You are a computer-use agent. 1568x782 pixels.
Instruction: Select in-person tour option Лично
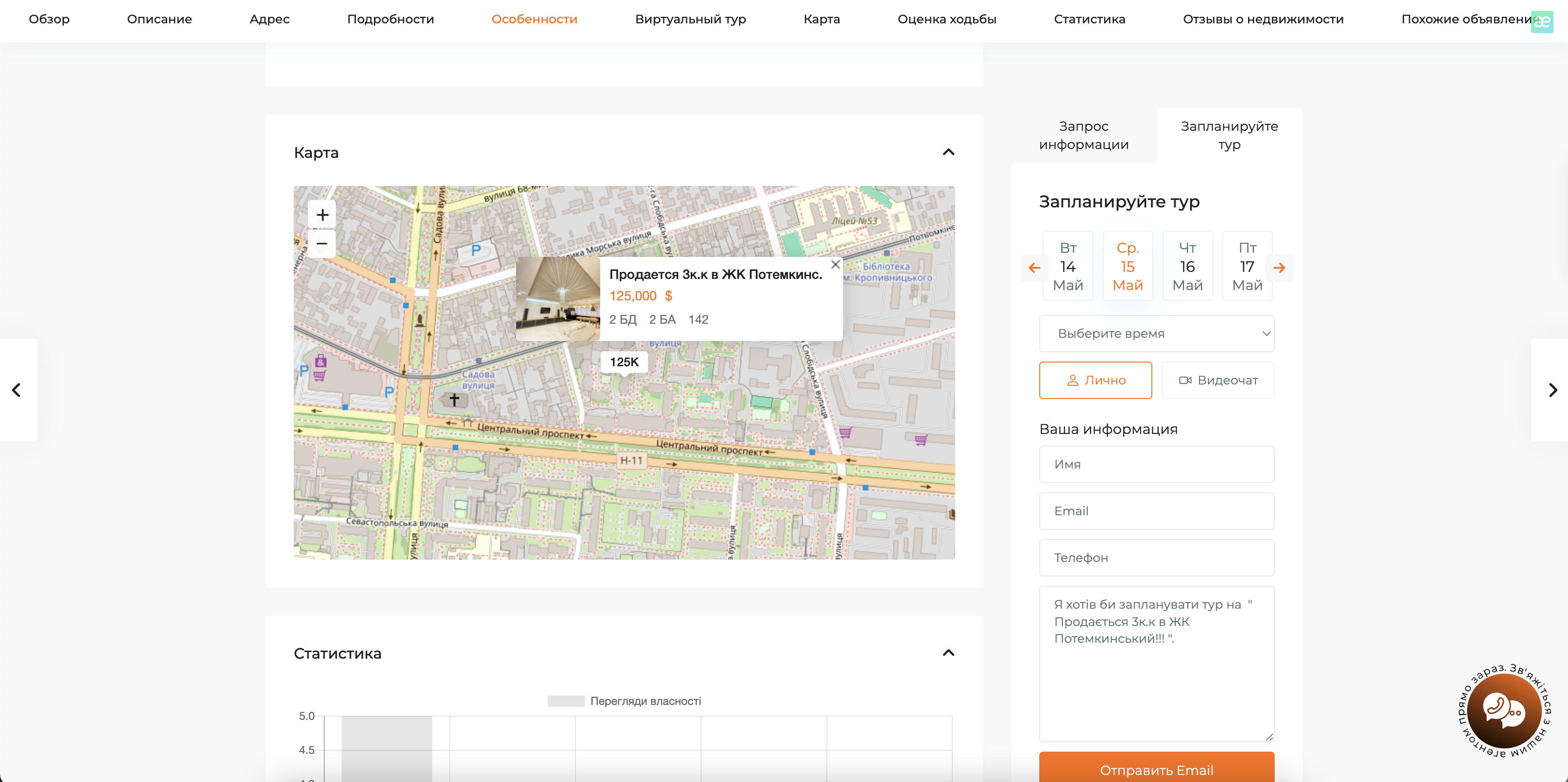(x=1095, y=380)
